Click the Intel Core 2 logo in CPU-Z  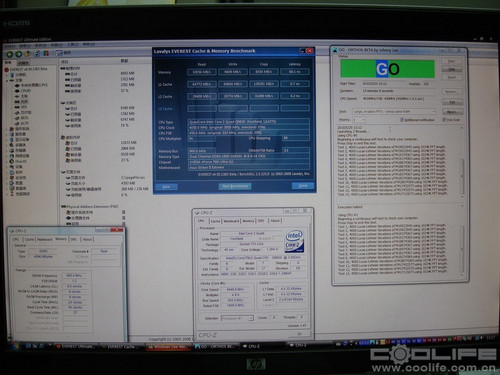coord(294,241)
